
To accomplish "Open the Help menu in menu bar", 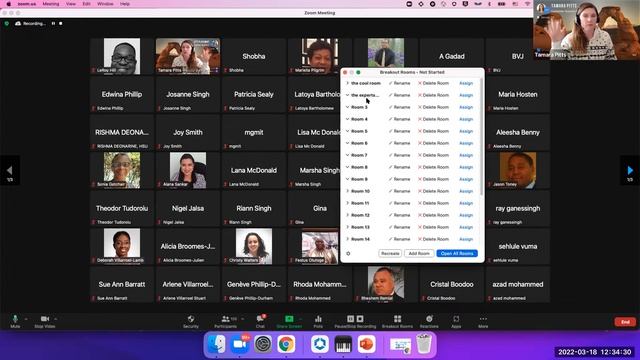I will [125, 4].
